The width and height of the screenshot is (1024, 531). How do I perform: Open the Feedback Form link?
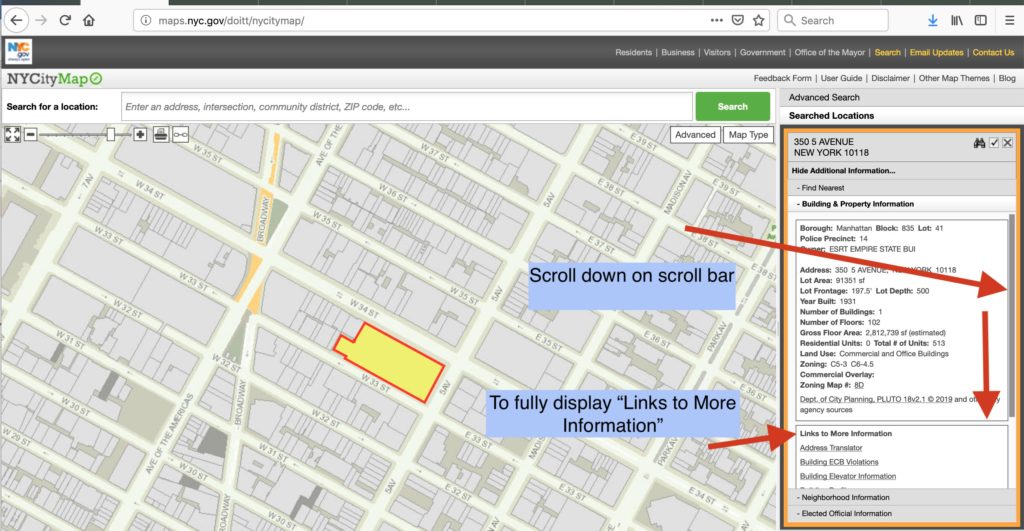click(782, 78)
